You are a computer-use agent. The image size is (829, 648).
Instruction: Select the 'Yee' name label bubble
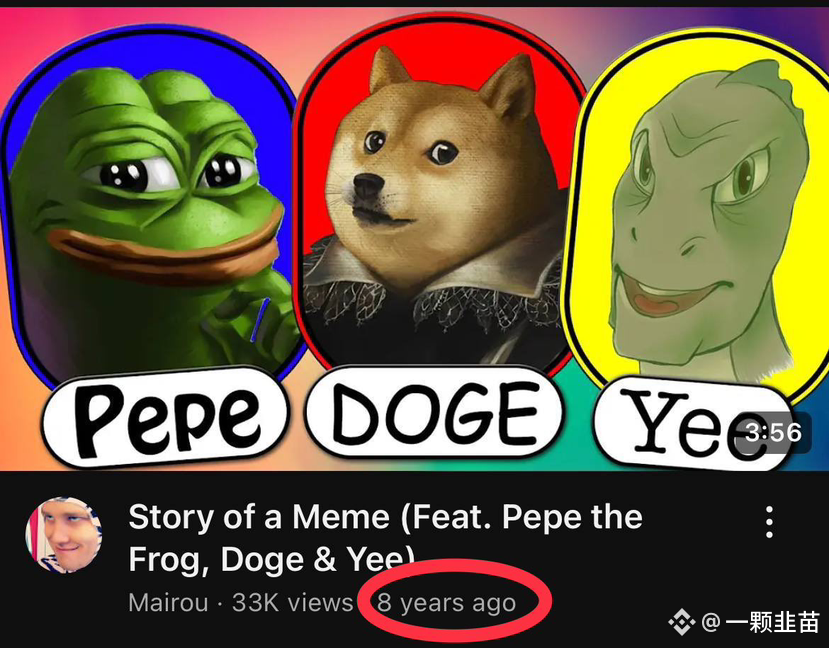pos(693,423)
